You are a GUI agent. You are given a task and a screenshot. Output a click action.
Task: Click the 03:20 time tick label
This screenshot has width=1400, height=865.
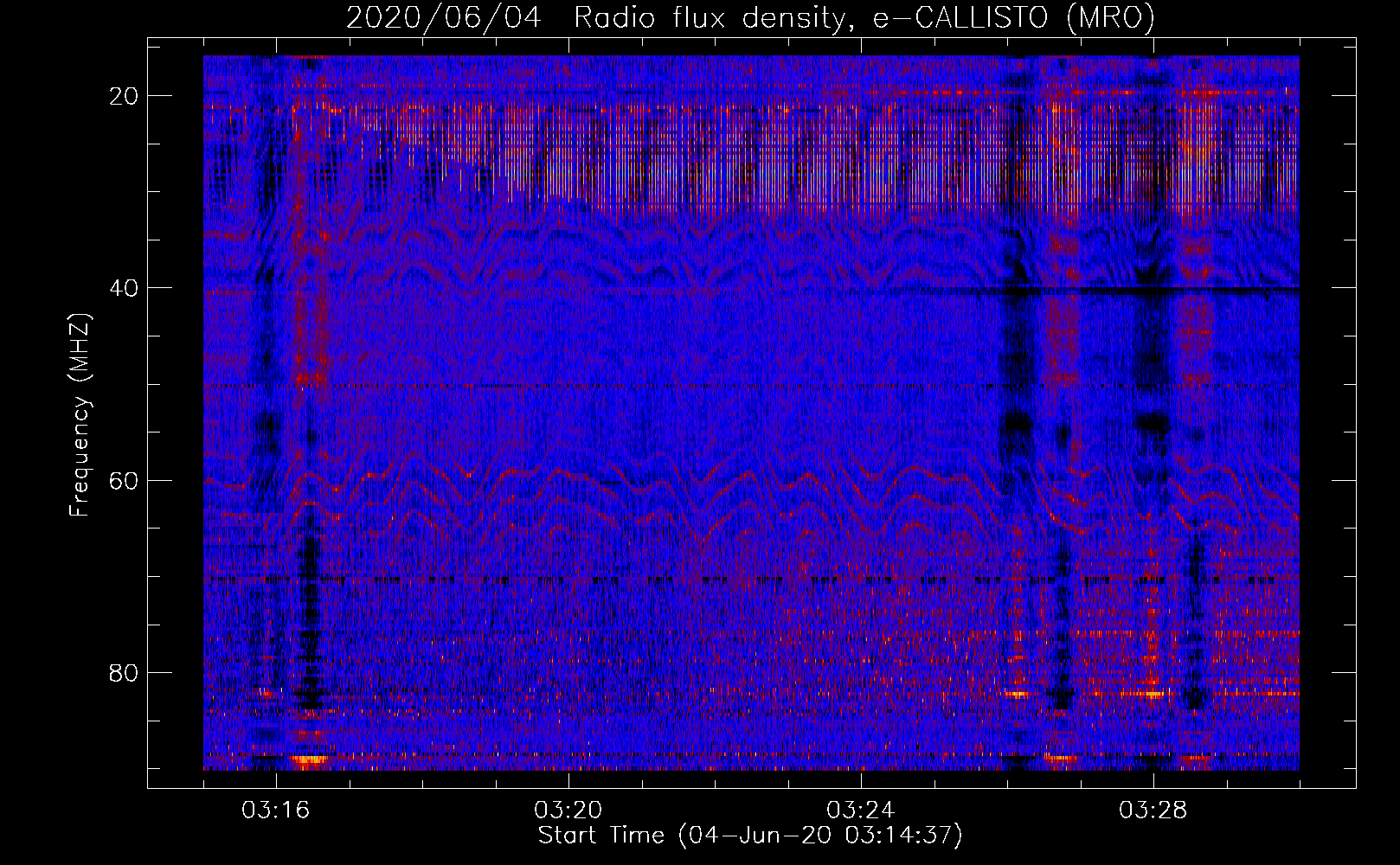coord(568,811)
